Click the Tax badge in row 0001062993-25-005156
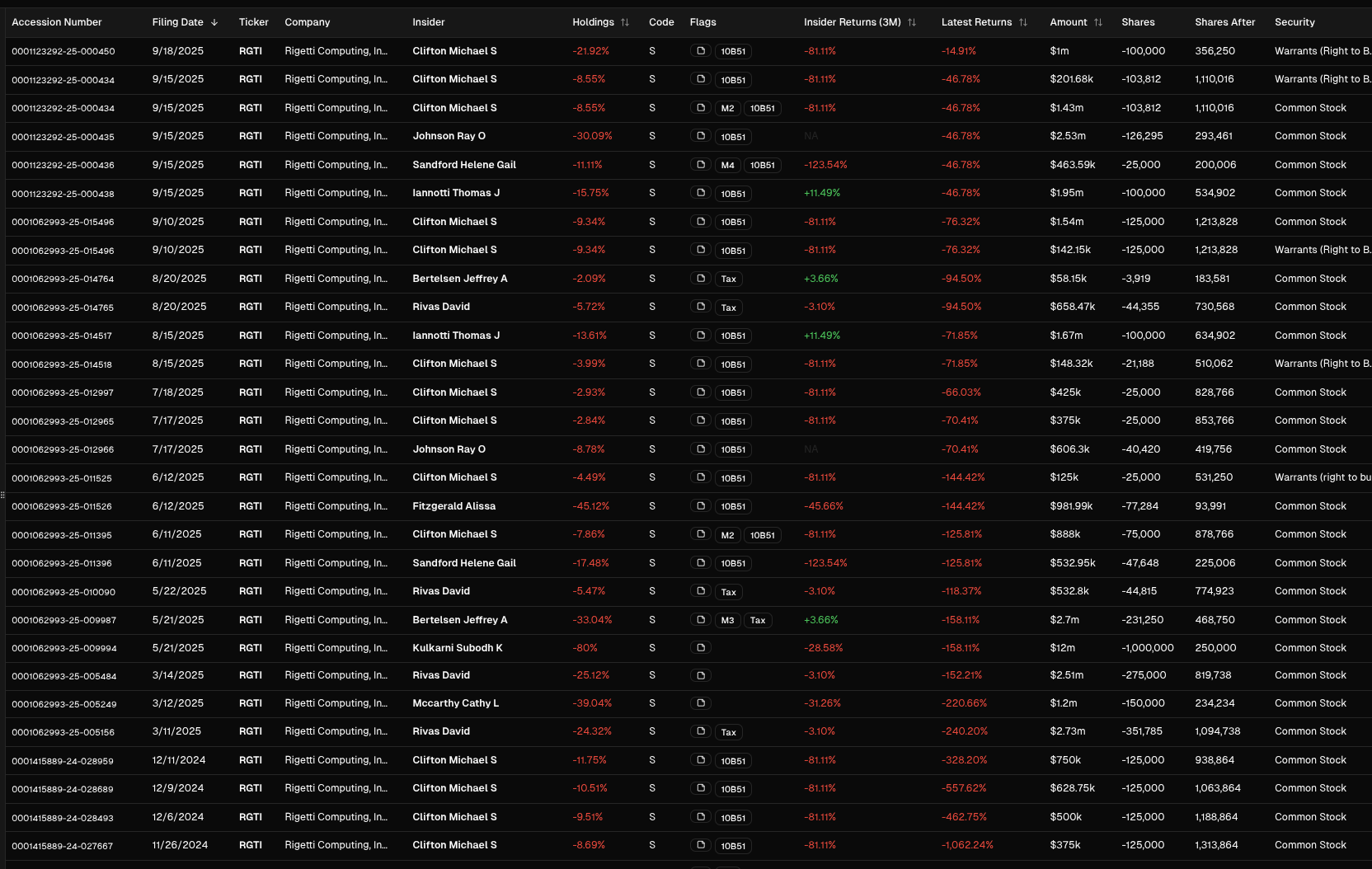This screenshot has width=1372, height=869. pyautogui.click(x=729, y=732)
